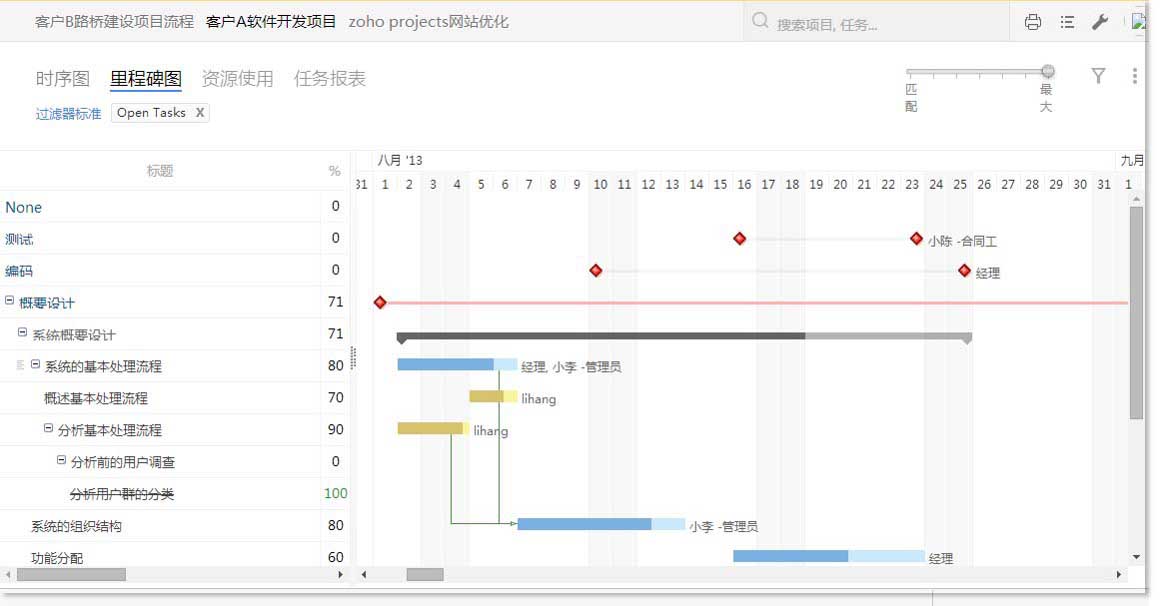The image size is (1168, 606).
Task: Click the 概要设计 milestone start diamond
Action: [x=380, y=303]
